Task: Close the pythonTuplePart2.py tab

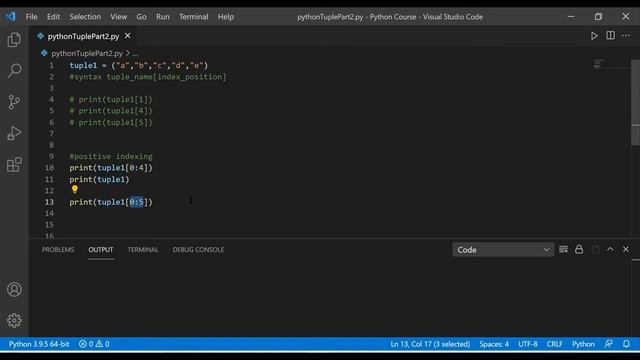Action: pyautogui.click(x=128, y=36)
